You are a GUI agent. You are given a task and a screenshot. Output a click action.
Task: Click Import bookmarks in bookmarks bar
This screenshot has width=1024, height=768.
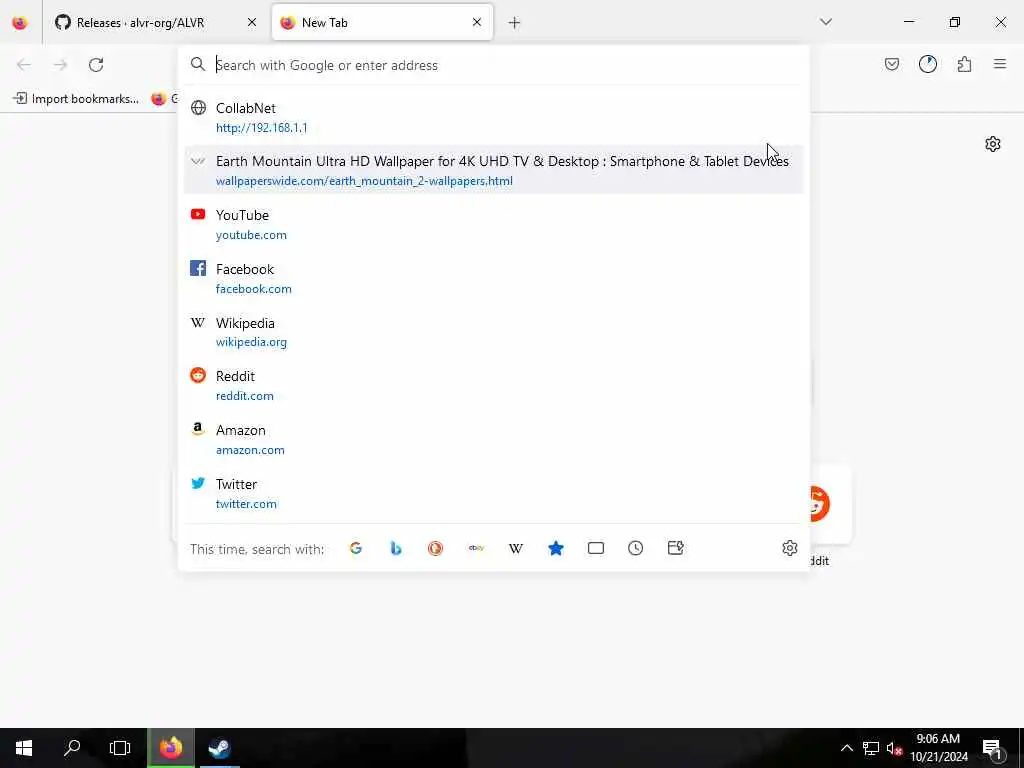[76, 99]
